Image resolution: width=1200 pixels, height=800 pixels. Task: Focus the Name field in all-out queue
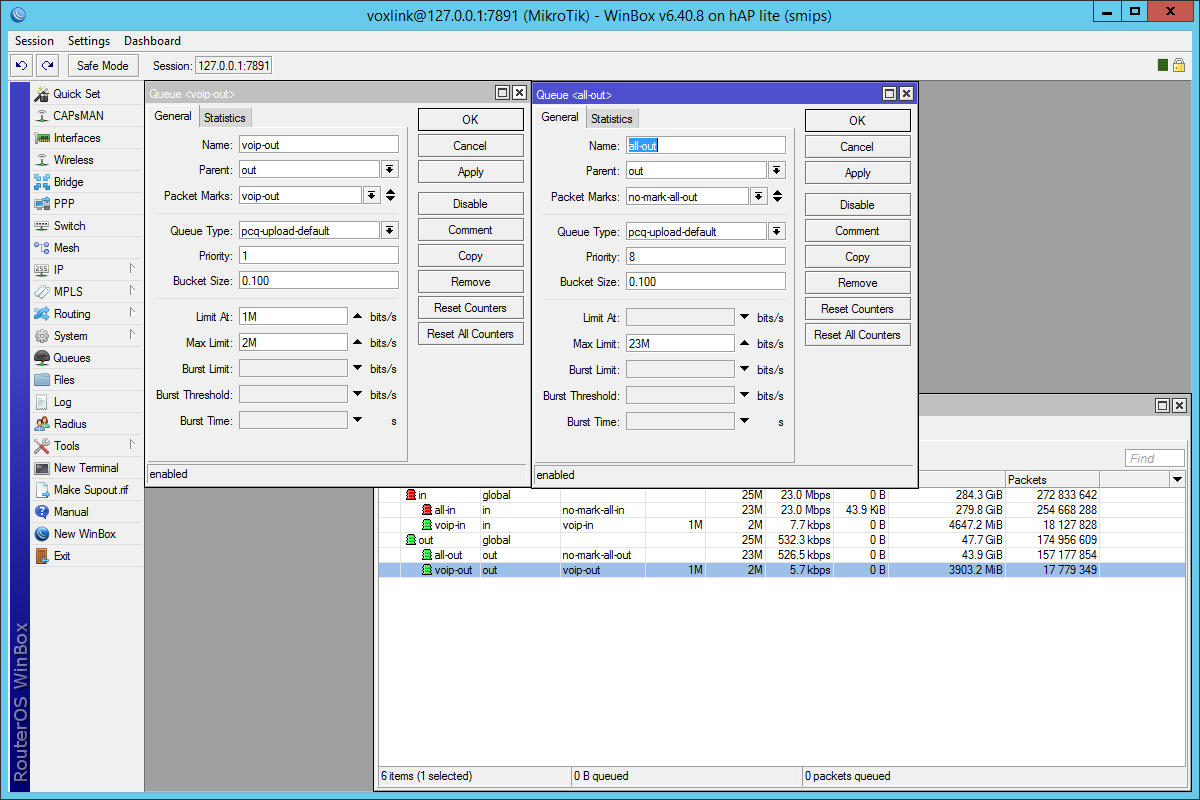706,145
